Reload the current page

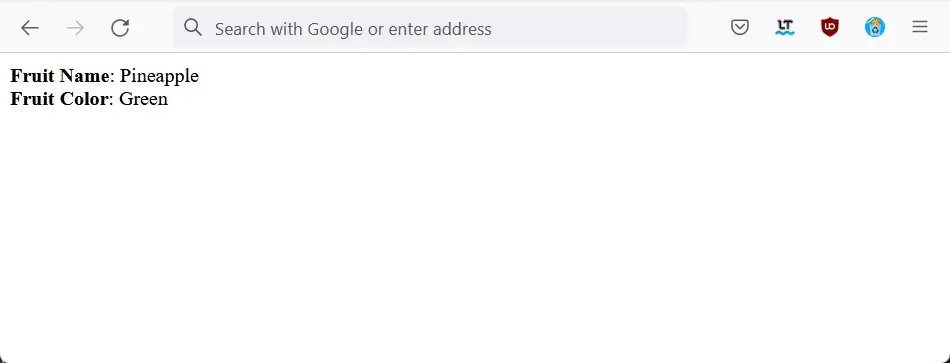pyautogui.click(x=120, y=28)
